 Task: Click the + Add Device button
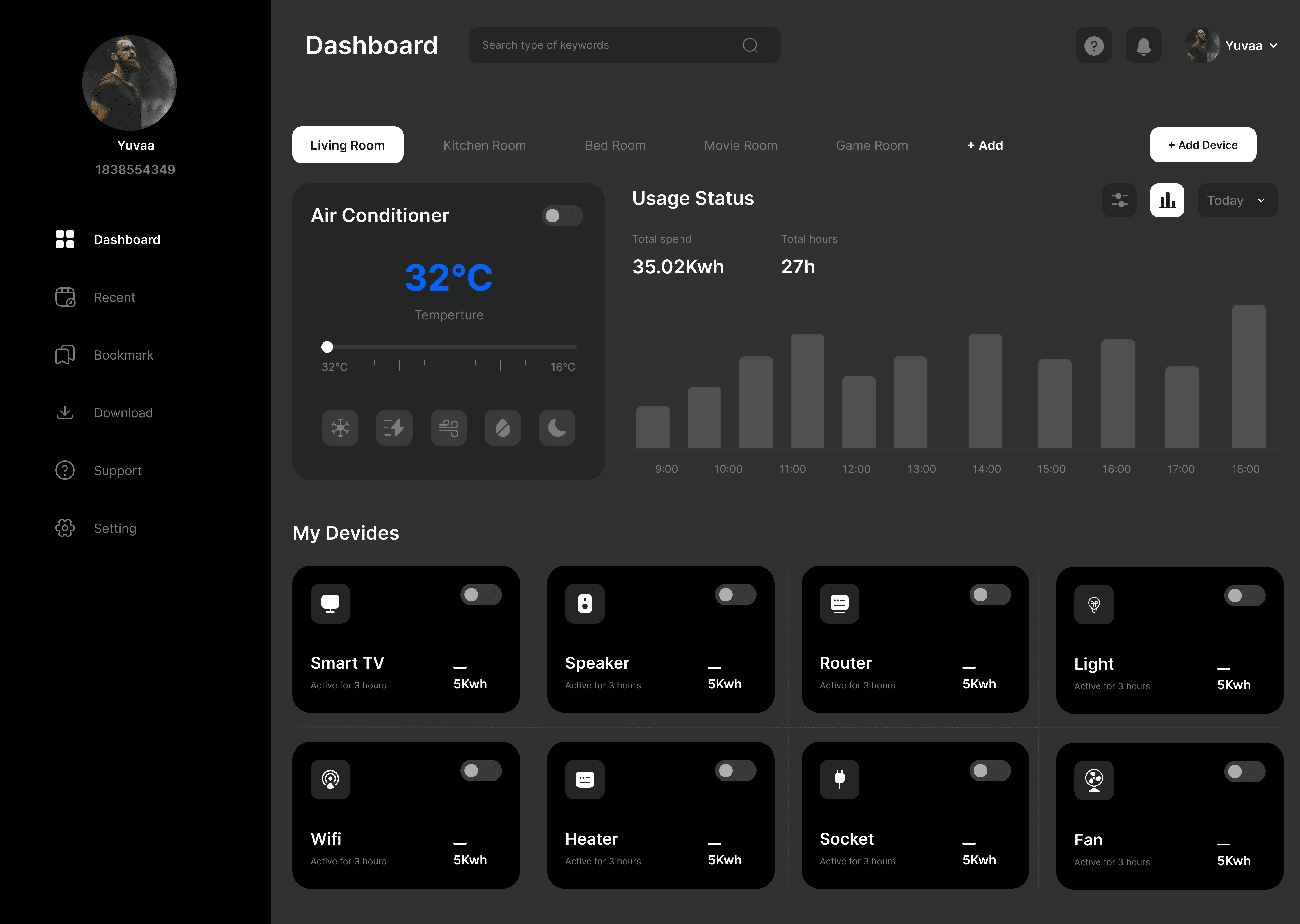[1203, 145]
